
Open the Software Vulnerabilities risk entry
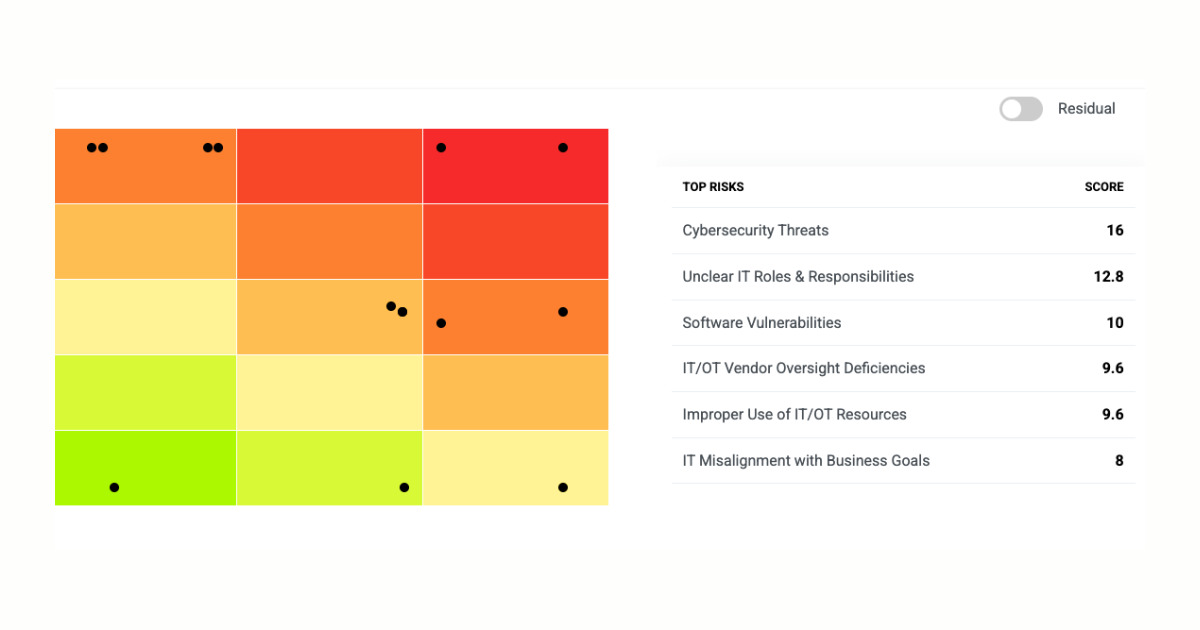point(762,322)
